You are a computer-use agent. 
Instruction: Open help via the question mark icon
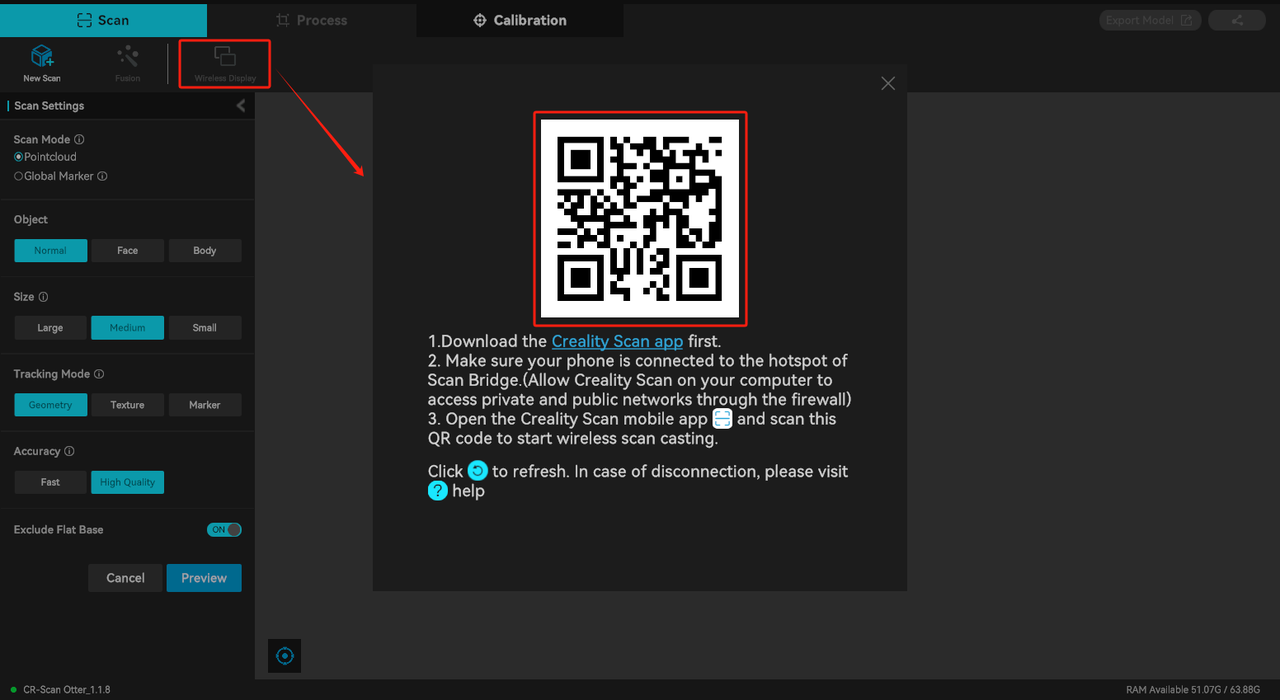tap(438, 491)
